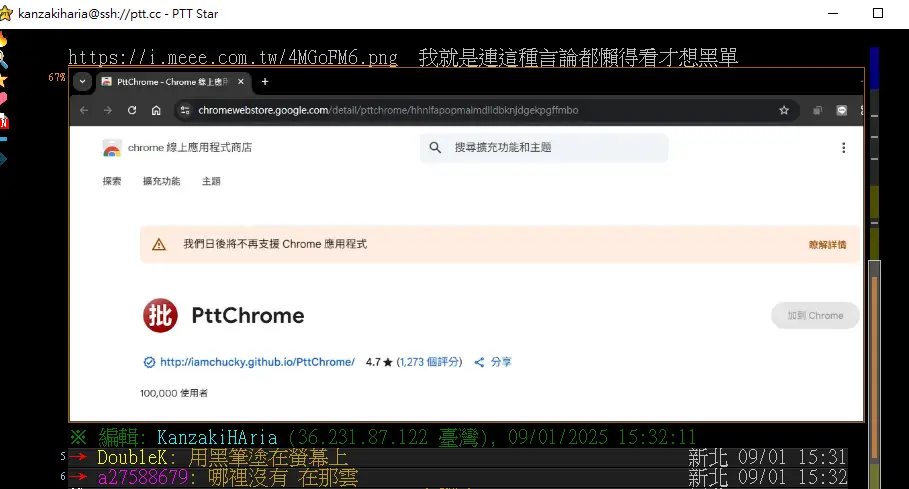Click the overlapping squares extension icon
The height and width of the screenshot is (489, 909).
[817, 110]
